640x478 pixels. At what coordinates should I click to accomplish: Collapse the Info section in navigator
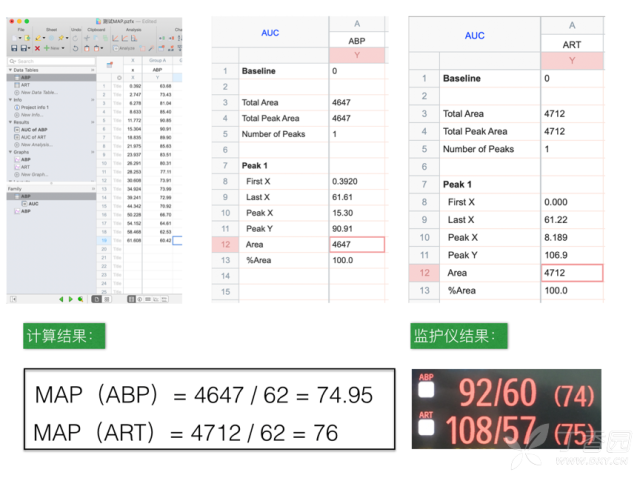10,100
